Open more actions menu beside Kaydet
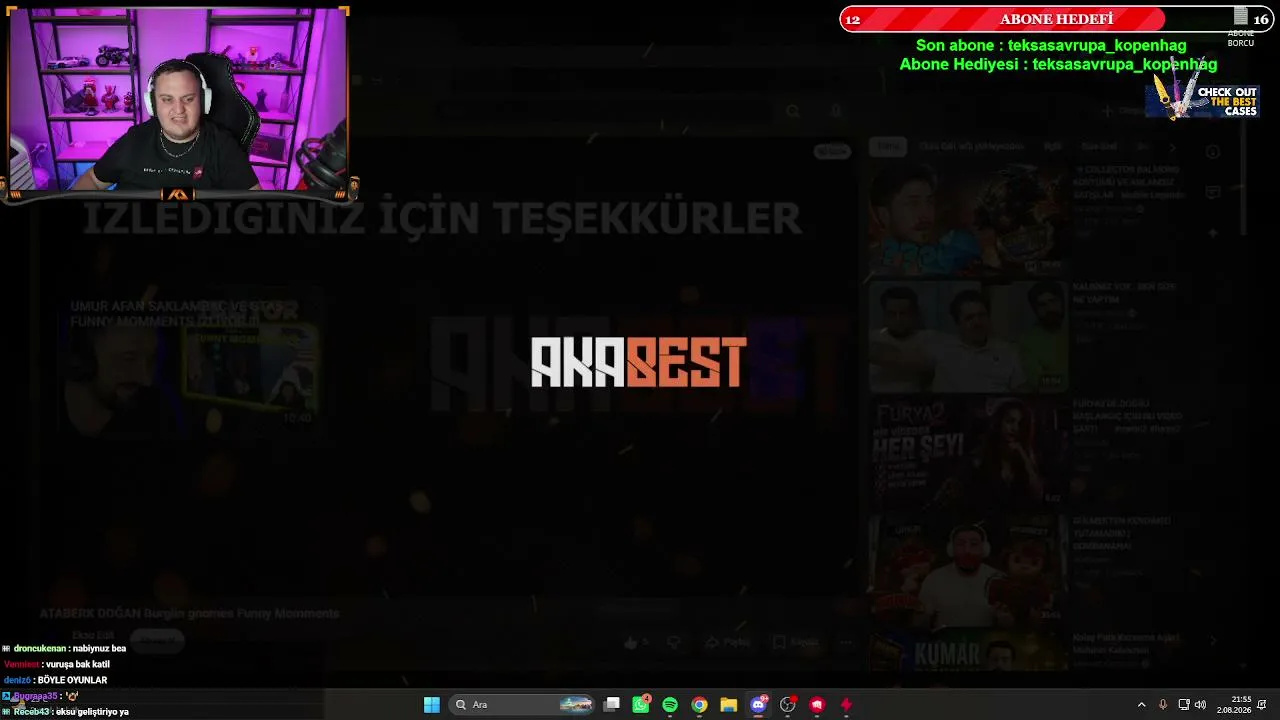 pyautogui.click(x=846, y=643)
